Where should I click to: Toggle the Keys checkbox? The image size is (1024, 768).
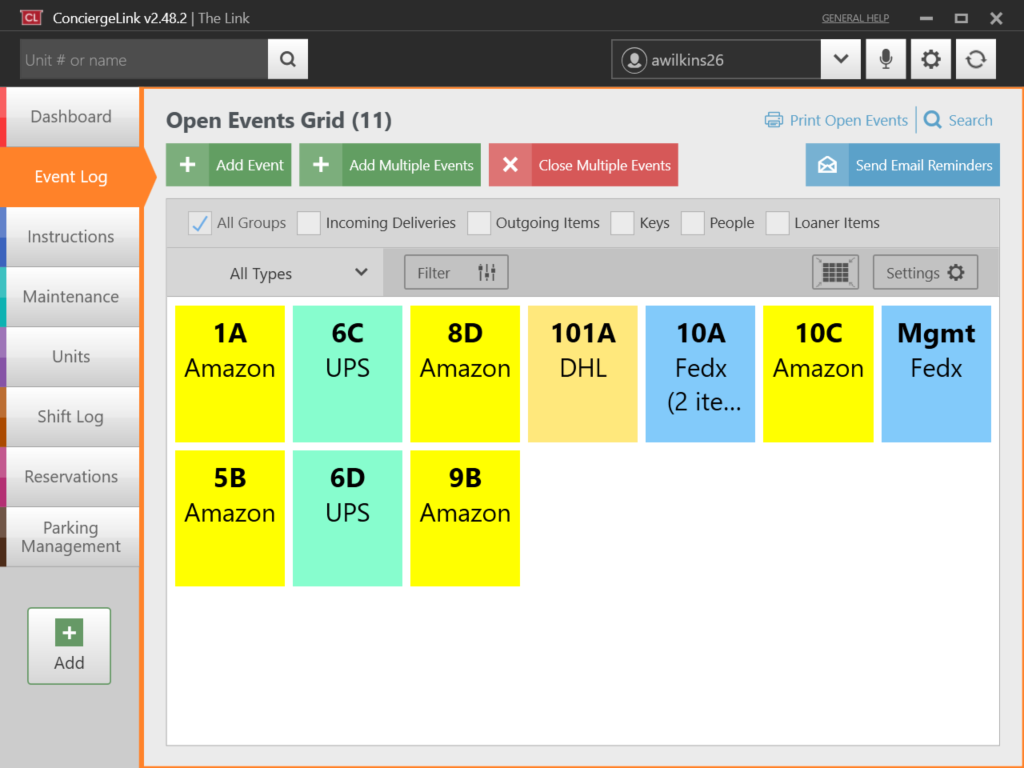622,223
